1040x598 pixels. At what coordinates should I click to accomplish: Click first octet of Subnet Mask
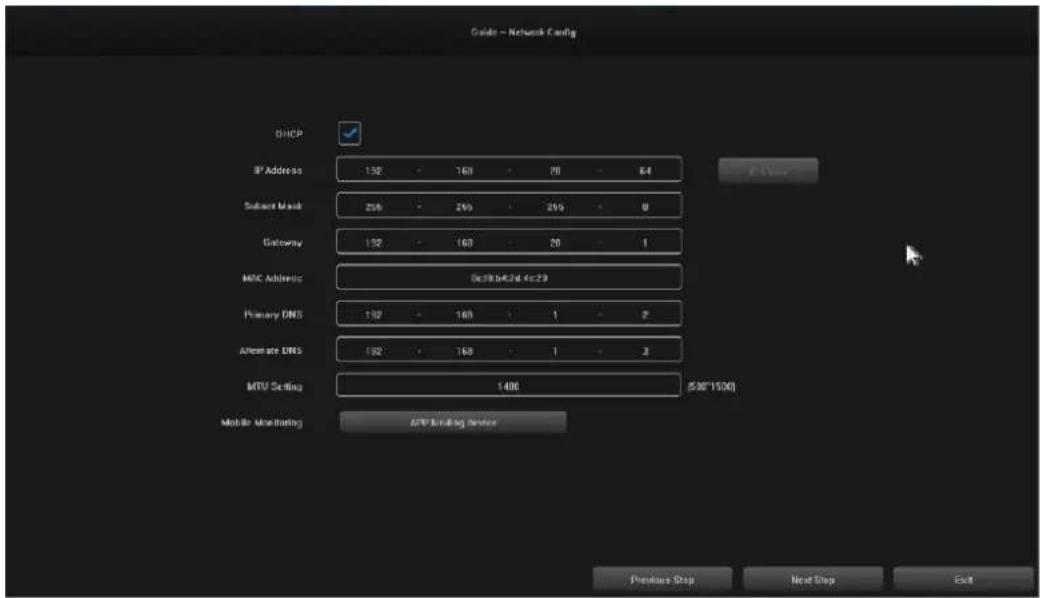pos(373,207)
